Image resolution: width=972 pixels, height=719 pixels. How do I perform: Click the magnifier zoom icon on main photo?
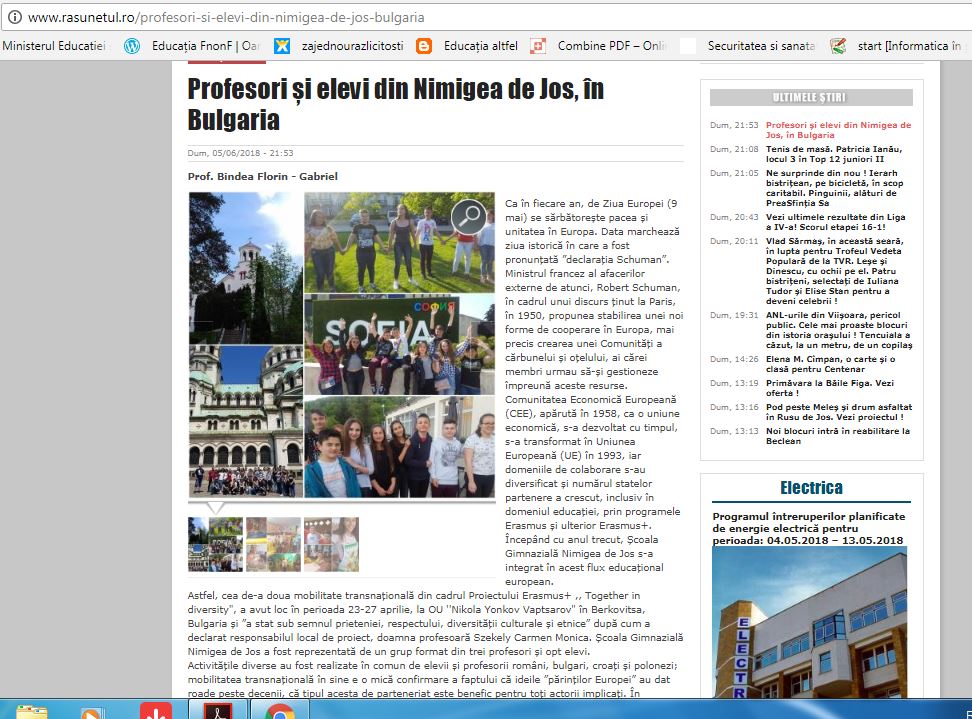coord(468,216)
